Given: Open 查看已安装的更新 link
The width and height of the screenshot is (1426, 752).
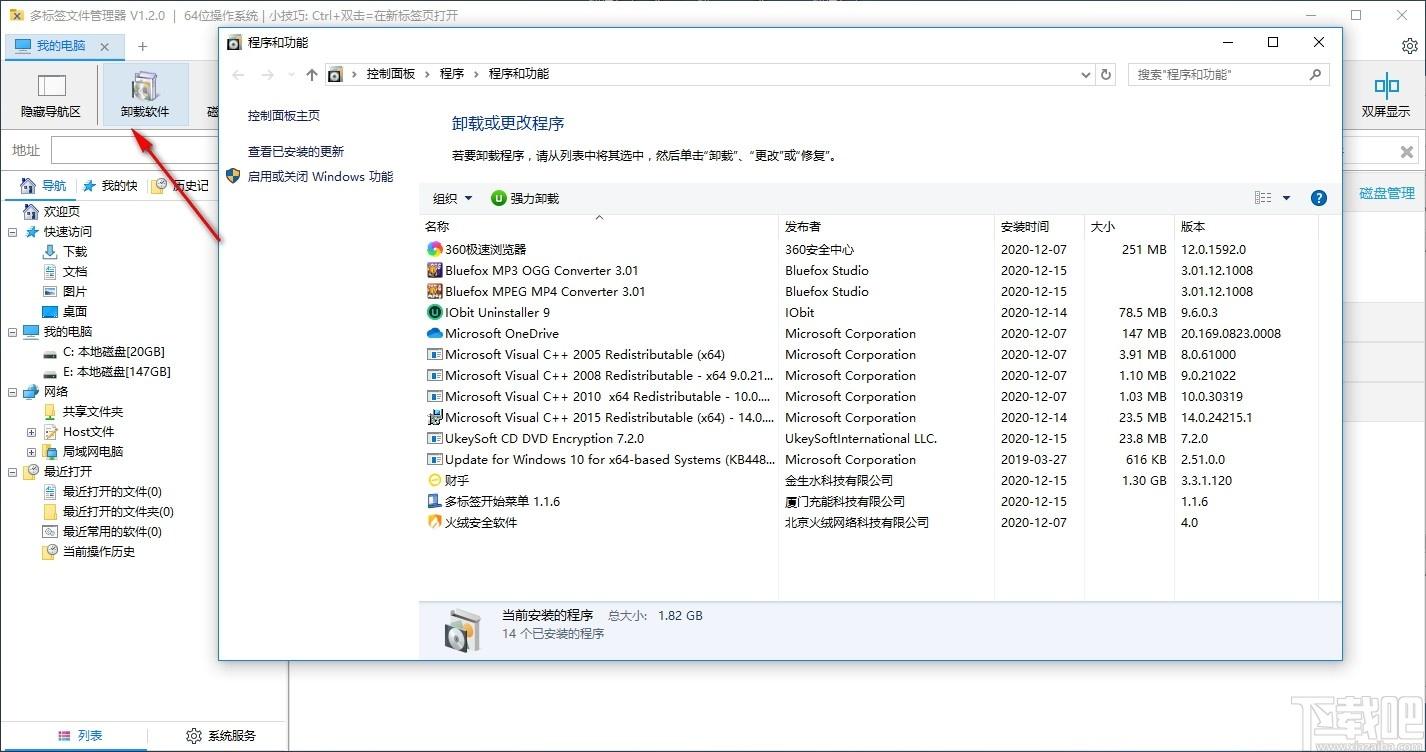Looking at the screenshot, I should [296, 152].
